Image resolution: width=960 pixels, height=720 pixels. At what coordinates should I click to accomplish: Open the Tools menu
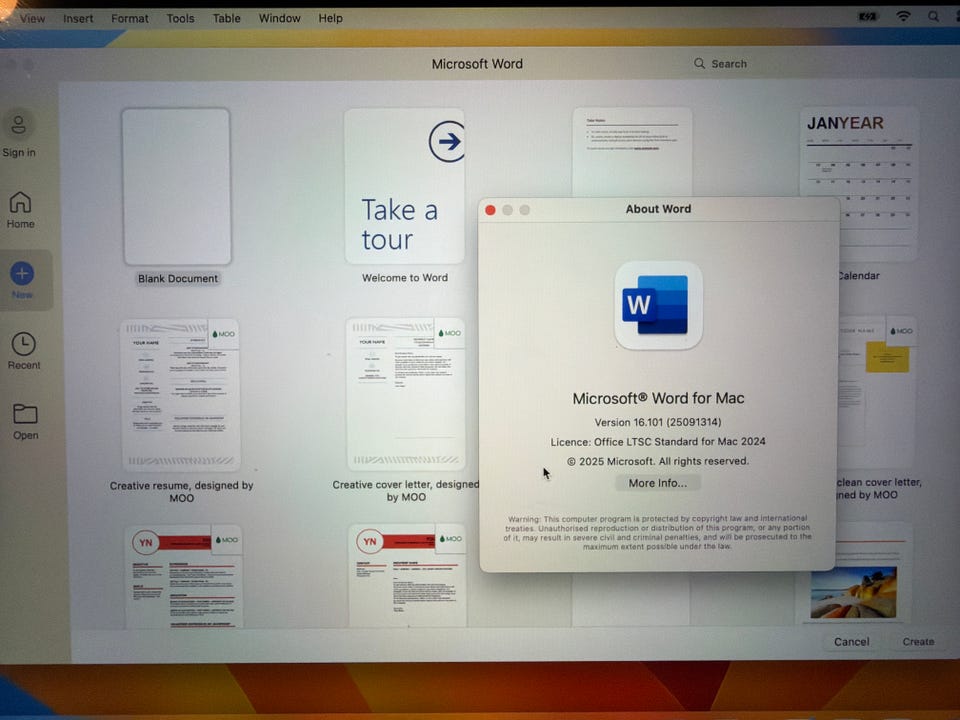(x=180, y=18)
